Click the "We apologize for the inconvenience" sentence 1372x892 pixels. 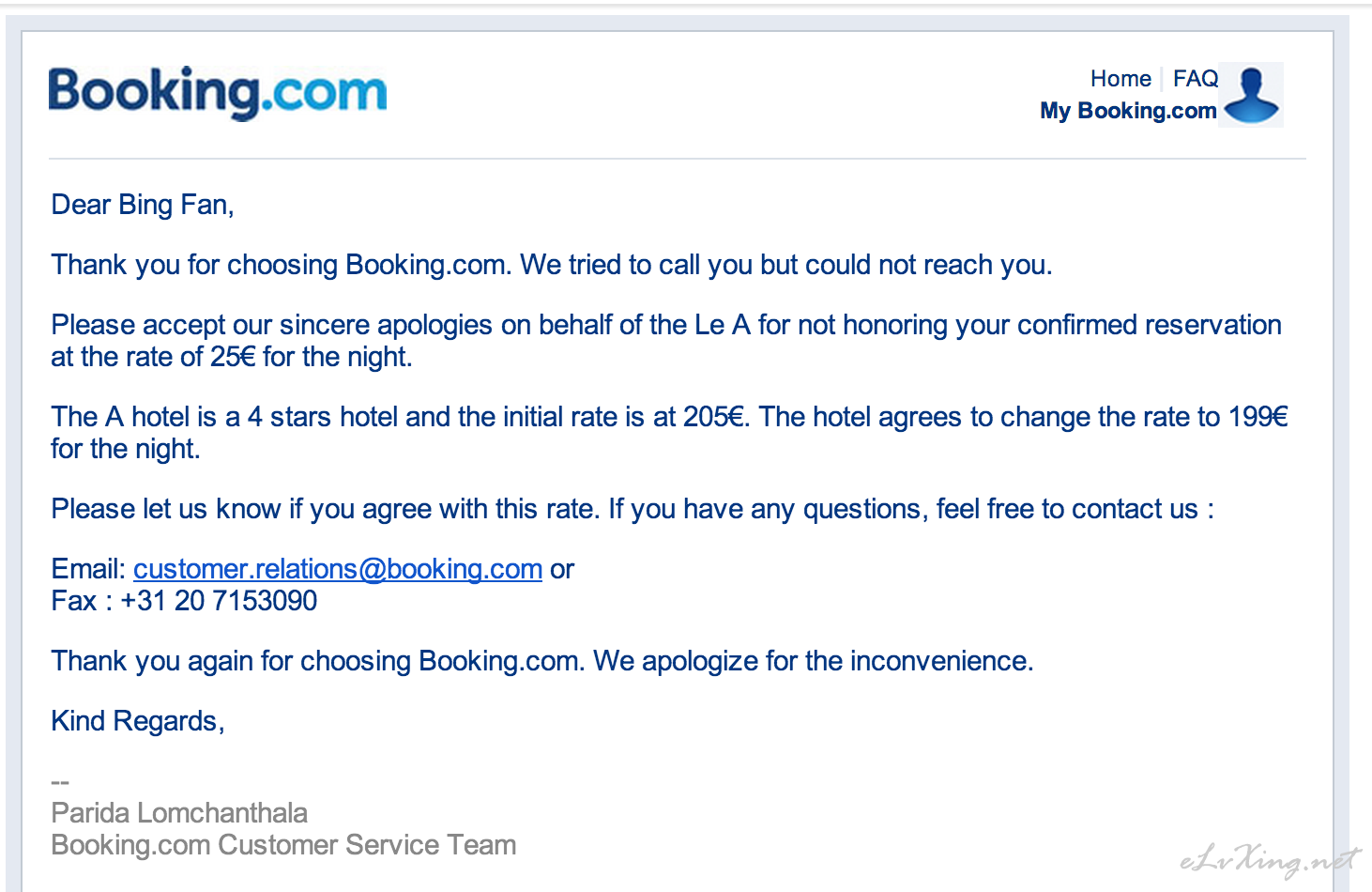(x=813, y=661)
